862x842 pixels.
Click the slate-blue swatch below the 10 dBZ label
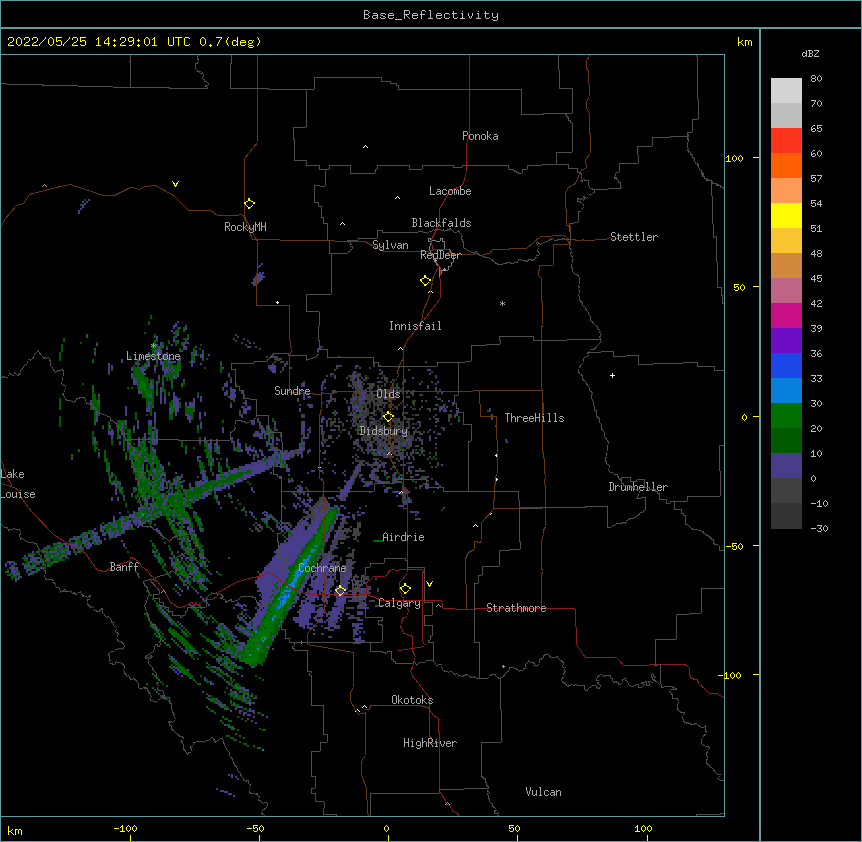786,466
